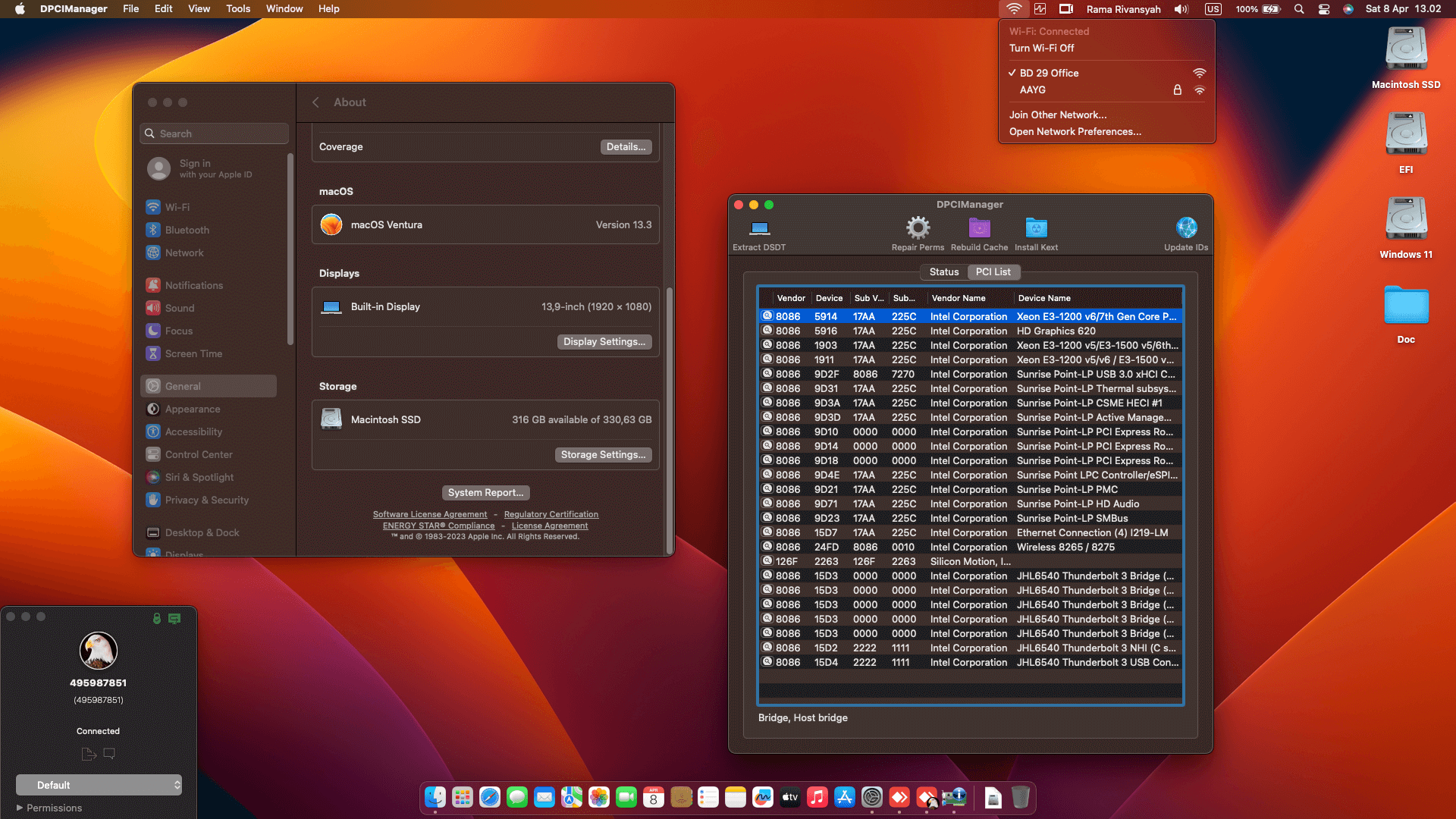Turn Wi-Fi off from the Wi-Fi menu

1043,48
